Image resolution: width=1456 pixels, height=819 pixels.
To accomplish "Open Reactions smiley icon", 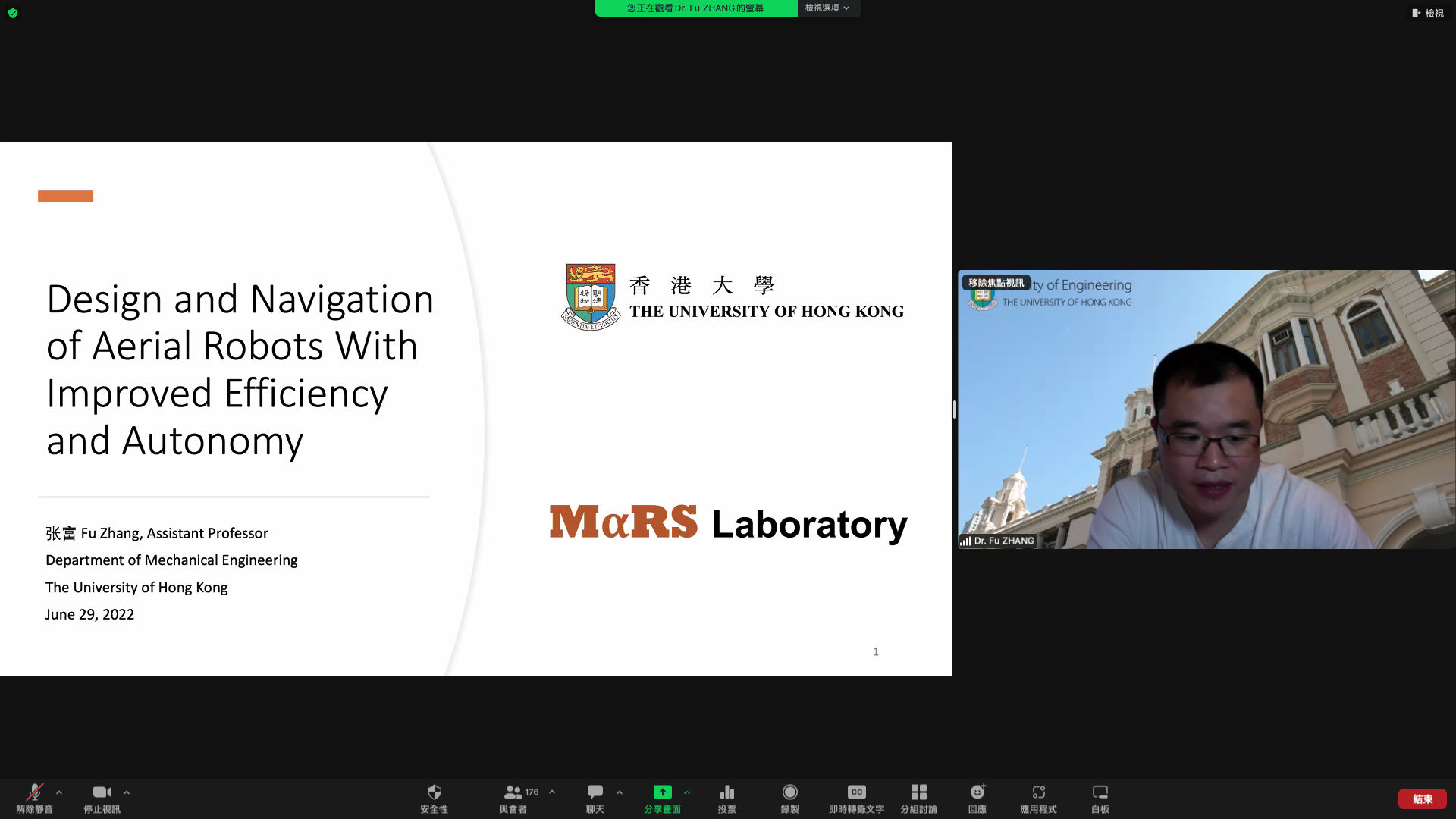I will [977, 792].
